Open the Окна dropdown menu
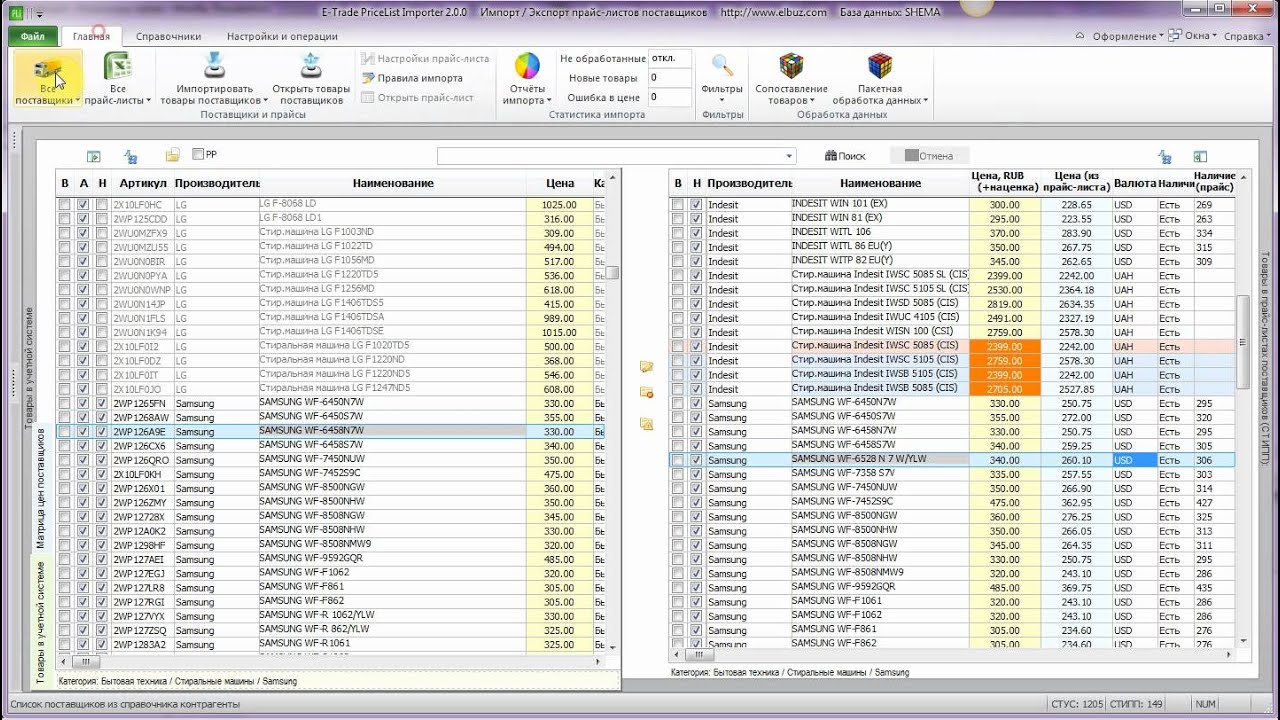Screen dimensions: 1280x720 coord(1192,36)
